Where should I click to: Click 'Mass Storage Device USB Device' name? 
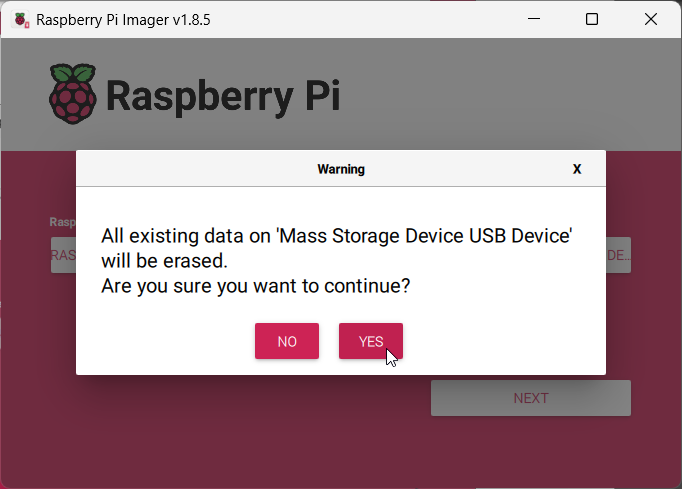tap(424, 237)
